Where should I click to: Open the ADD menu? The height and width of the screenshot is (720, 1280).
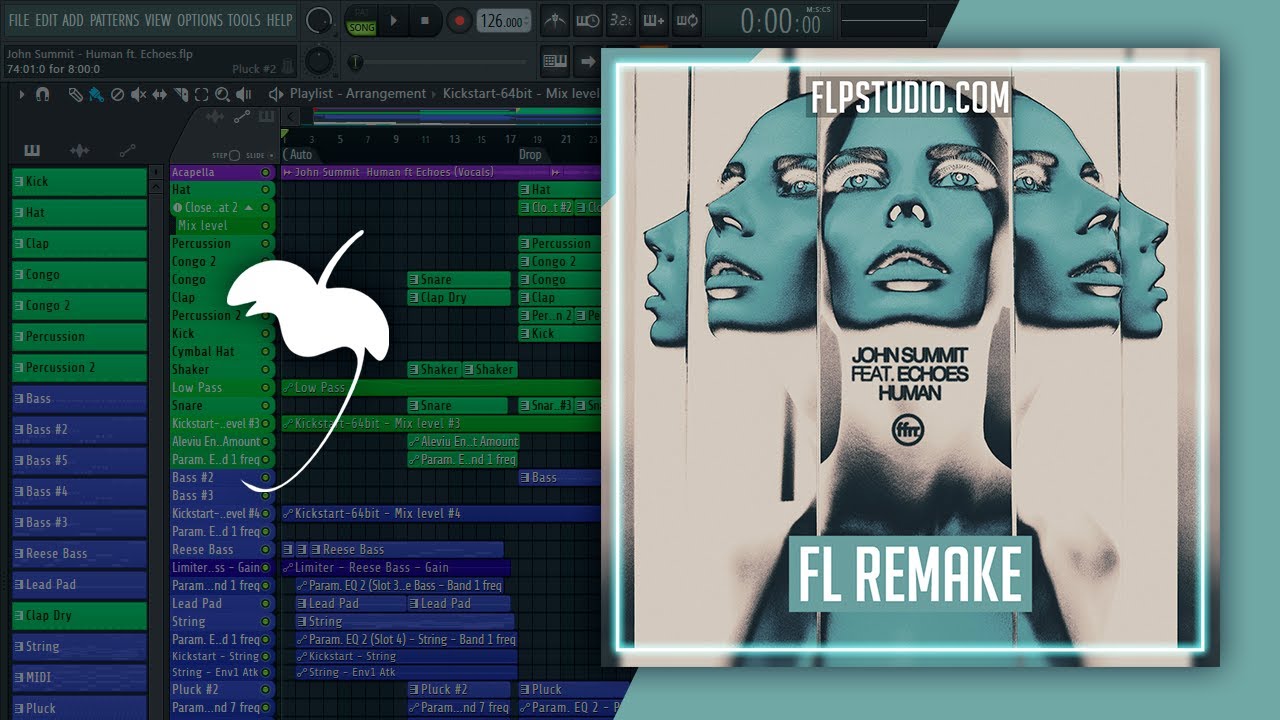(x=73, y=20)
